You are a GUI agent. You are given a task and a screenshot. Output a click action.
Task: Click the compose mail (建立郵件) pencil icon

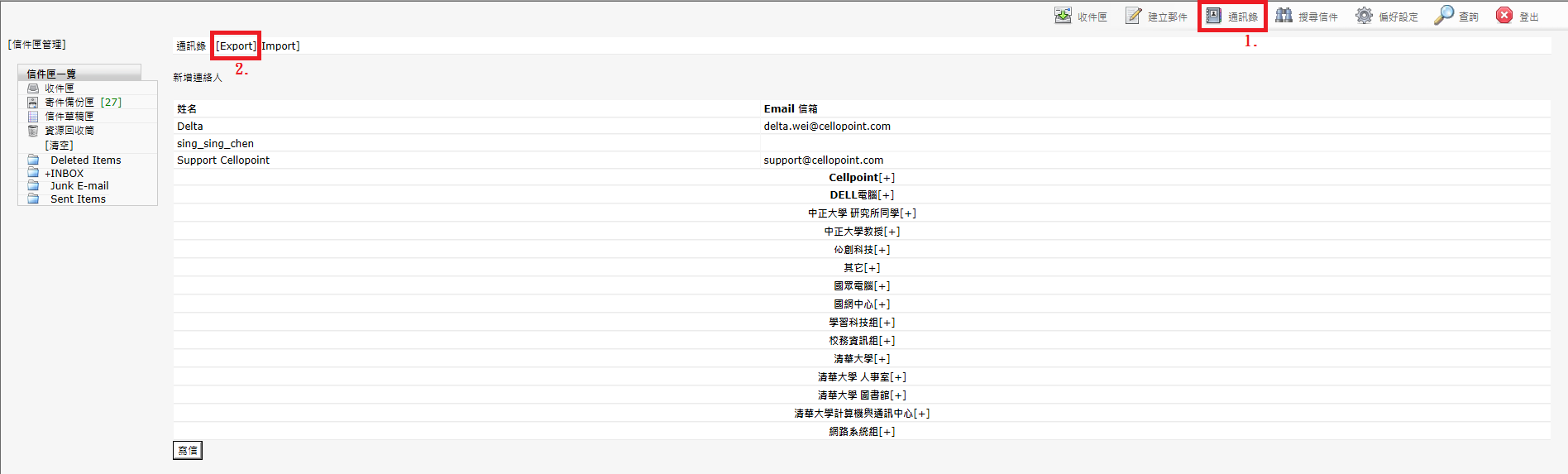(1133, 16)
